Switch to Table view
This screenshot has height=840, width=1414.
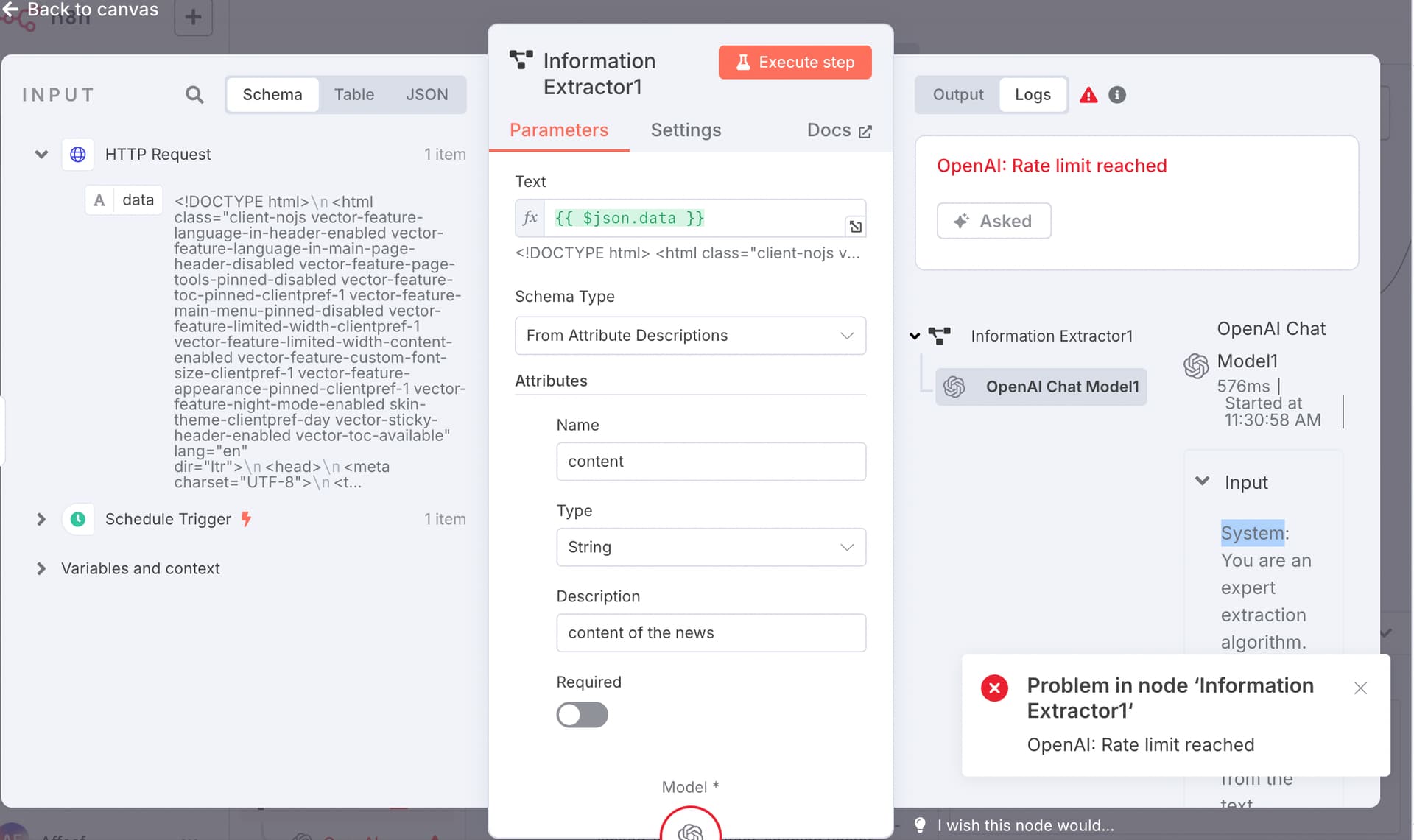tap(354, 94)
